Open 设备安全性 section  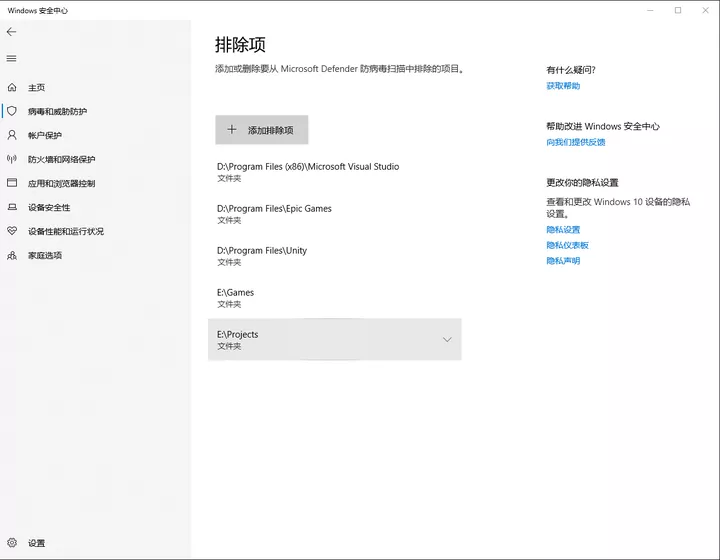(x=49, y=207)
